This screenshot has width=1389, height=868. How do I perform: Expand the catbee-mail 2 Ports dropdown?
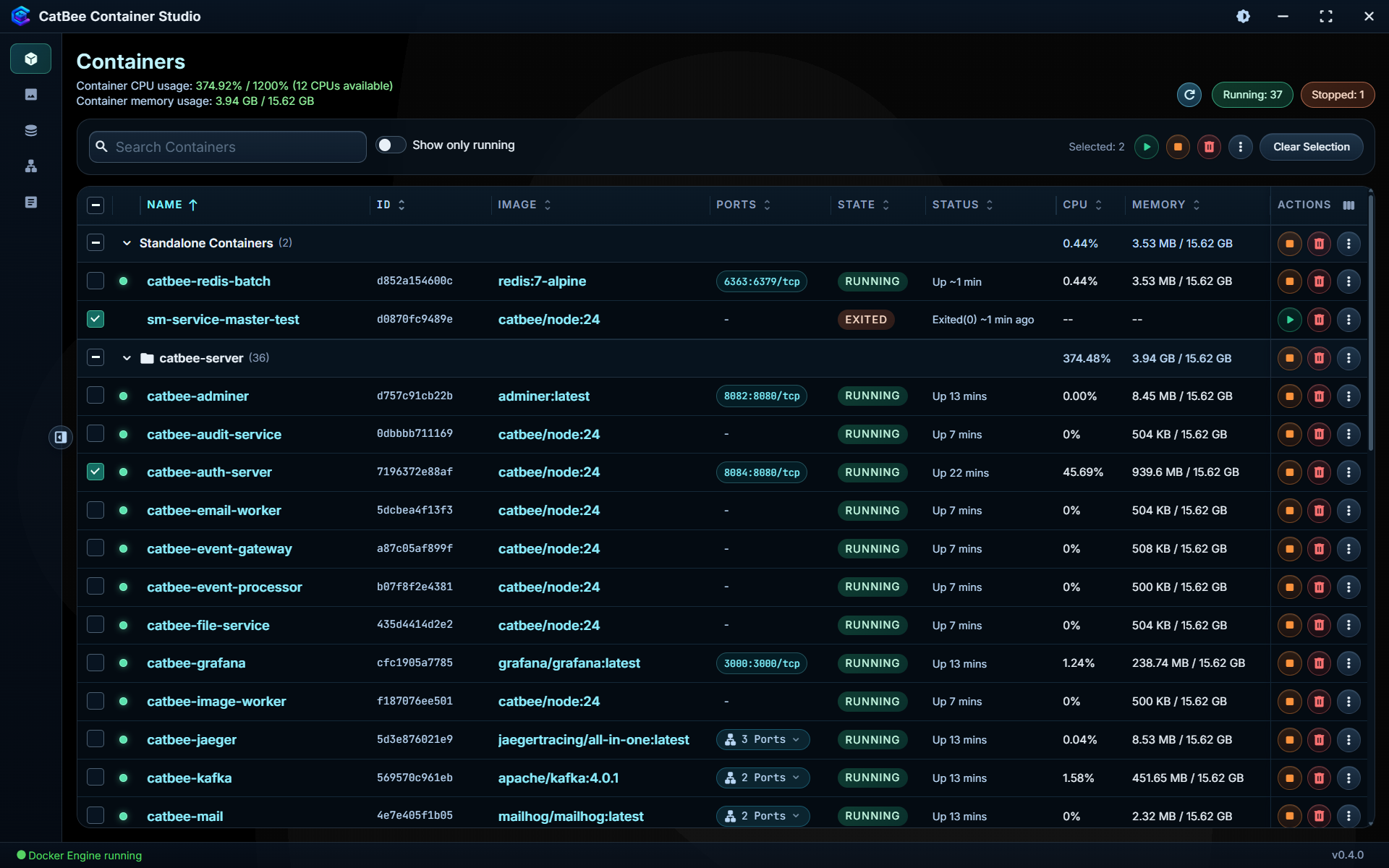(x=763, y=817)
